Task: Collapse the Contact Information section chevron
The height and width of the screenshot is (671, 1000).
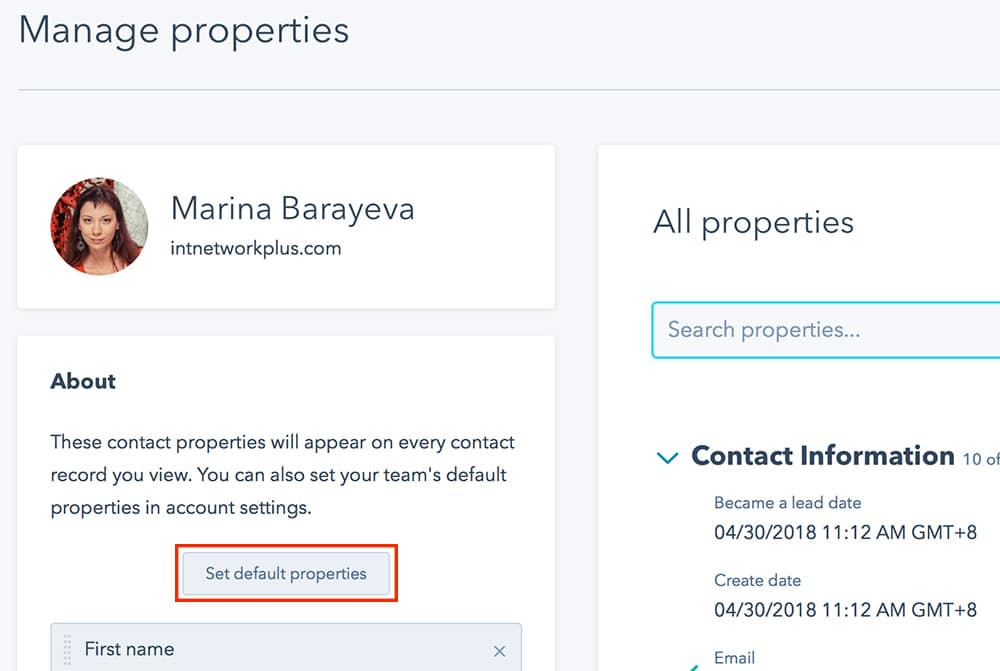Action: (x=667, y=458)
